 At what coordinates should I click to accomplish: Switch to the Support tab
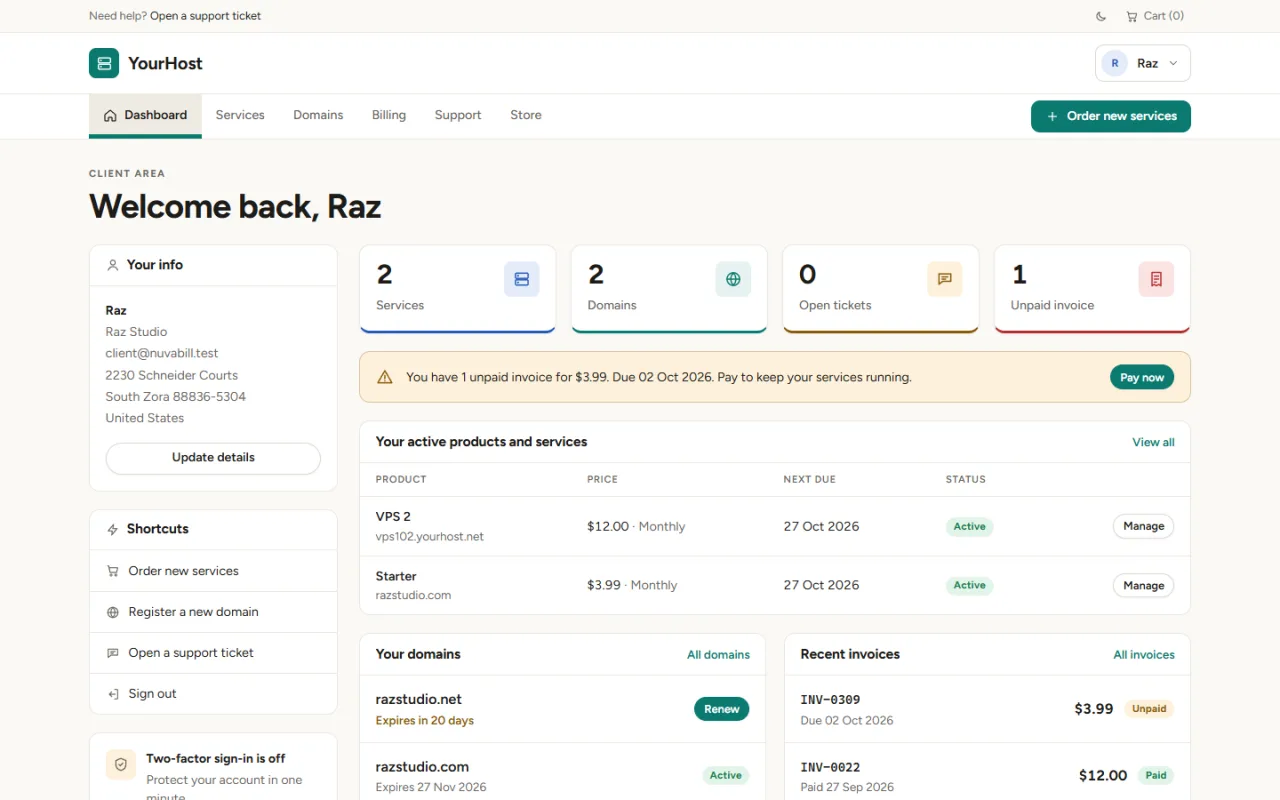(x=458, y=115)
